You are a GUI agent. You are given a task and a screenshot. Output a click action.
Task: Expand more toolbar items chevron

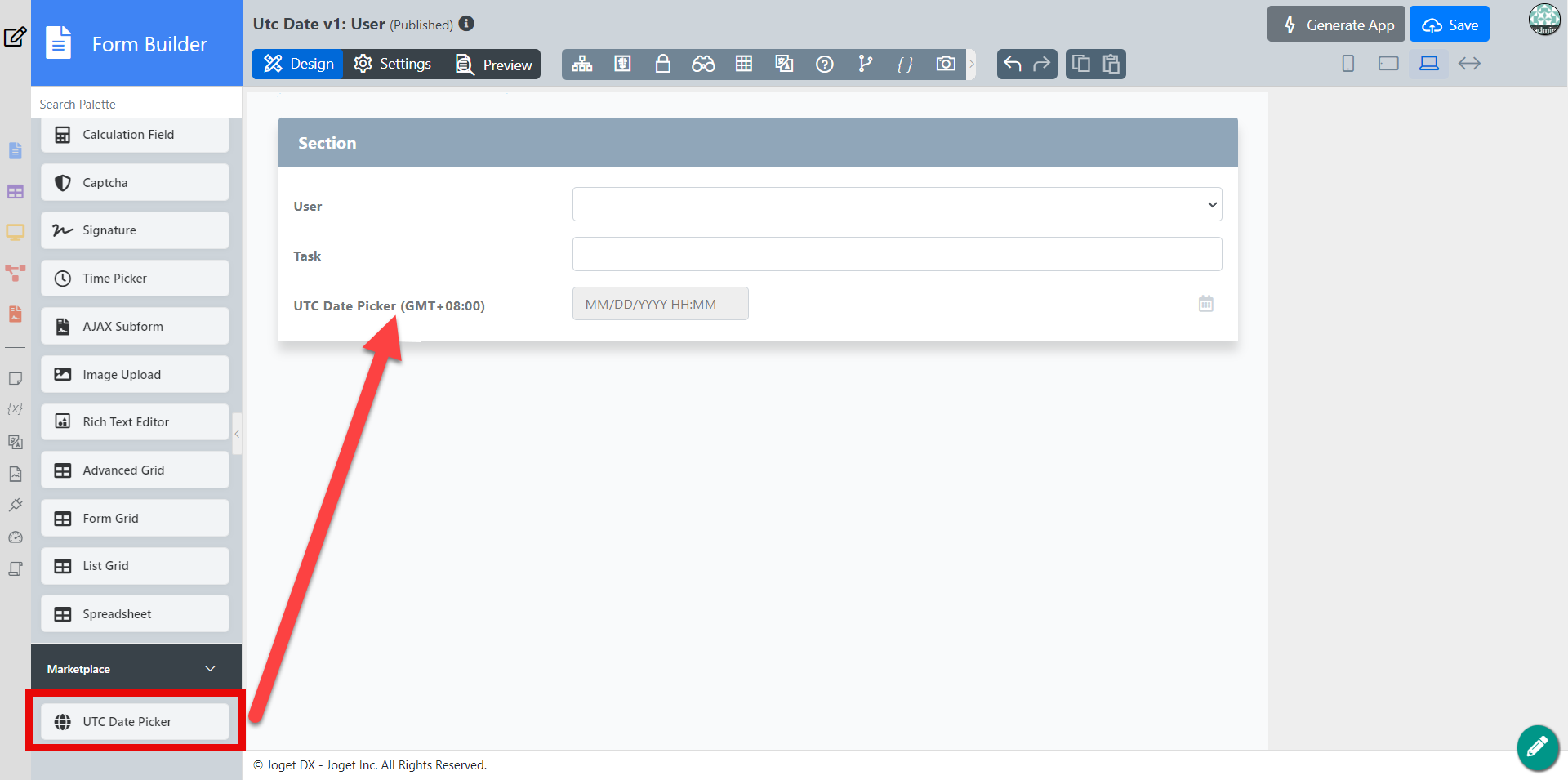972,64
